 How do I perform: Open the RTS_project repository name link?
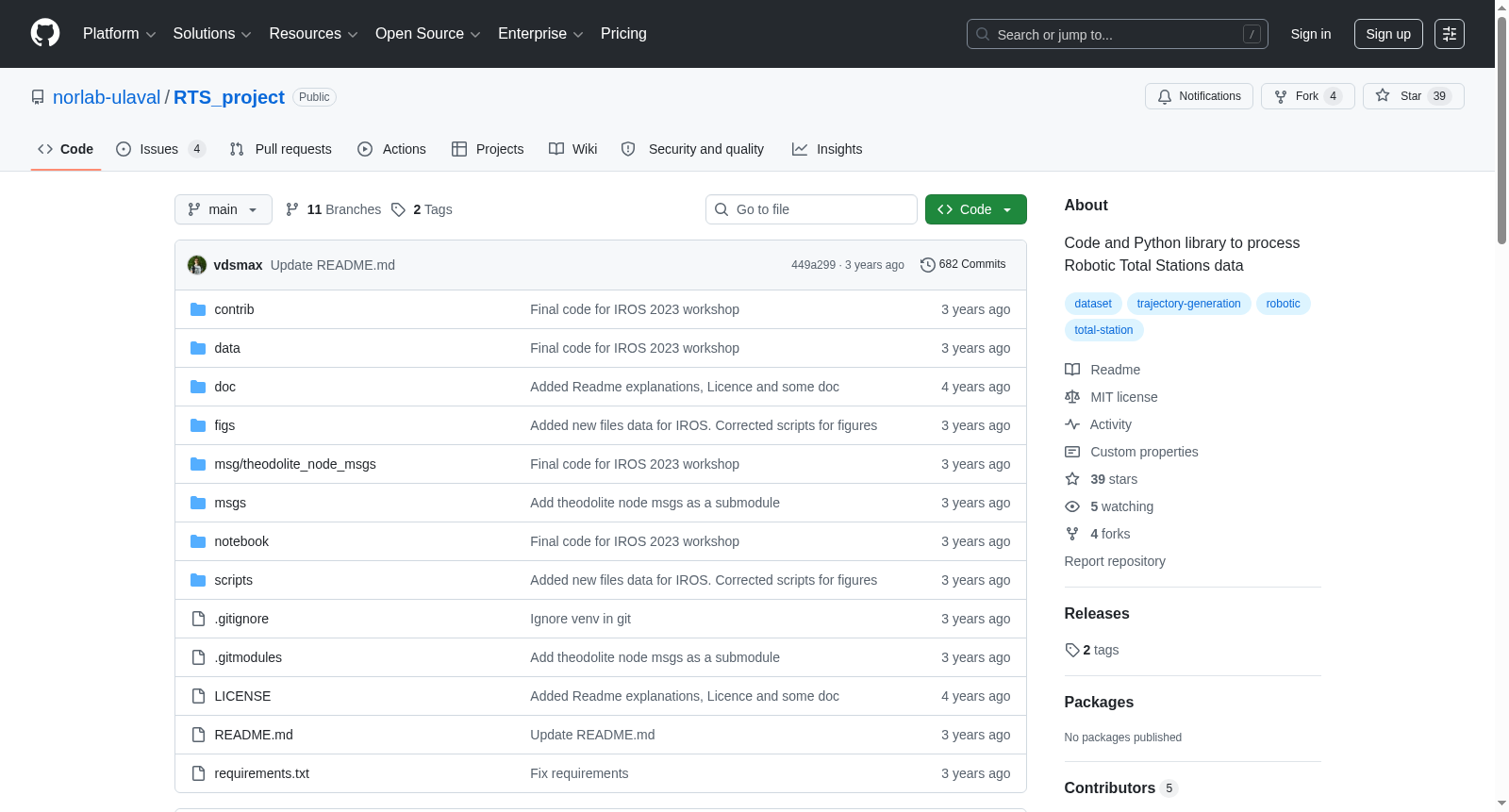pos(229,97)
